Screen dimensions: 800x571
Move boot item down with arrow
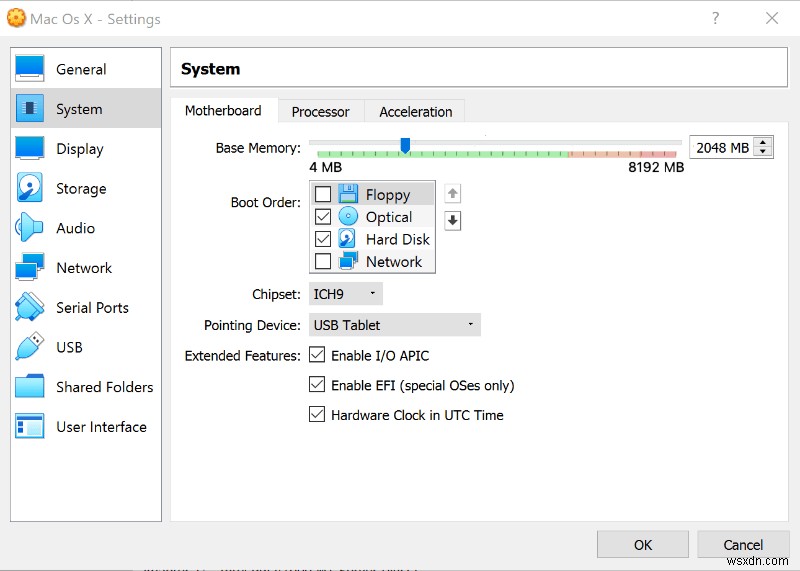[x=452, y=221]
